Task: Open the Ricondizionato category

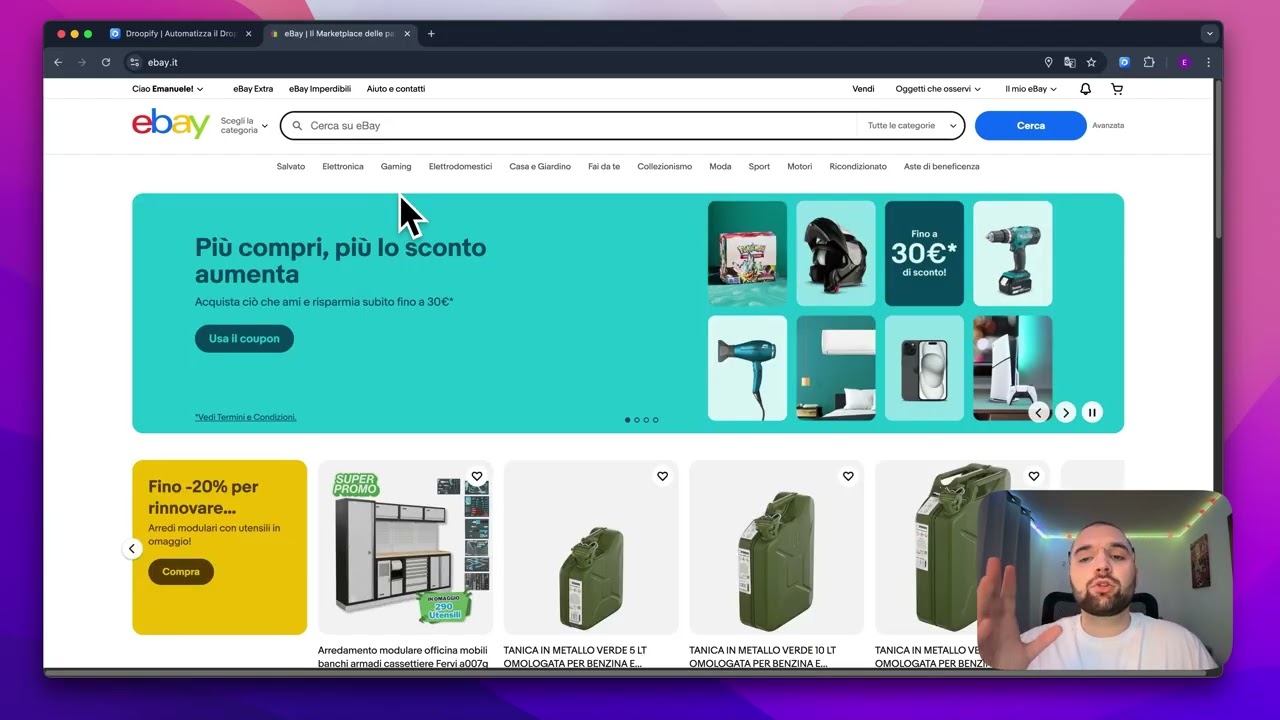Action: click(x=858, y=167)
